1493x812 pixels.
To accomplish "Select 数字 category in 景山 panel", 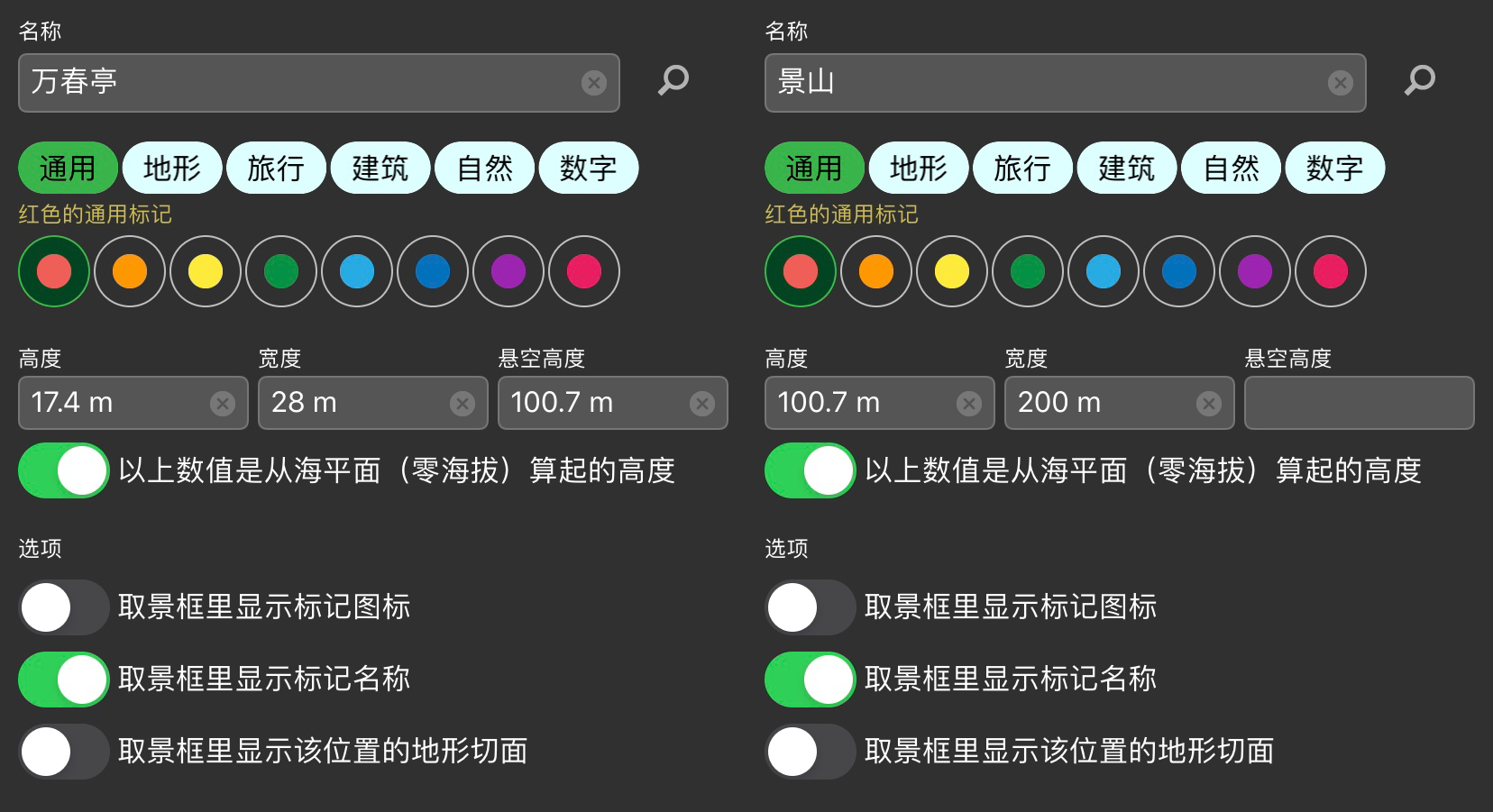I will click(x=1335, y=168).
